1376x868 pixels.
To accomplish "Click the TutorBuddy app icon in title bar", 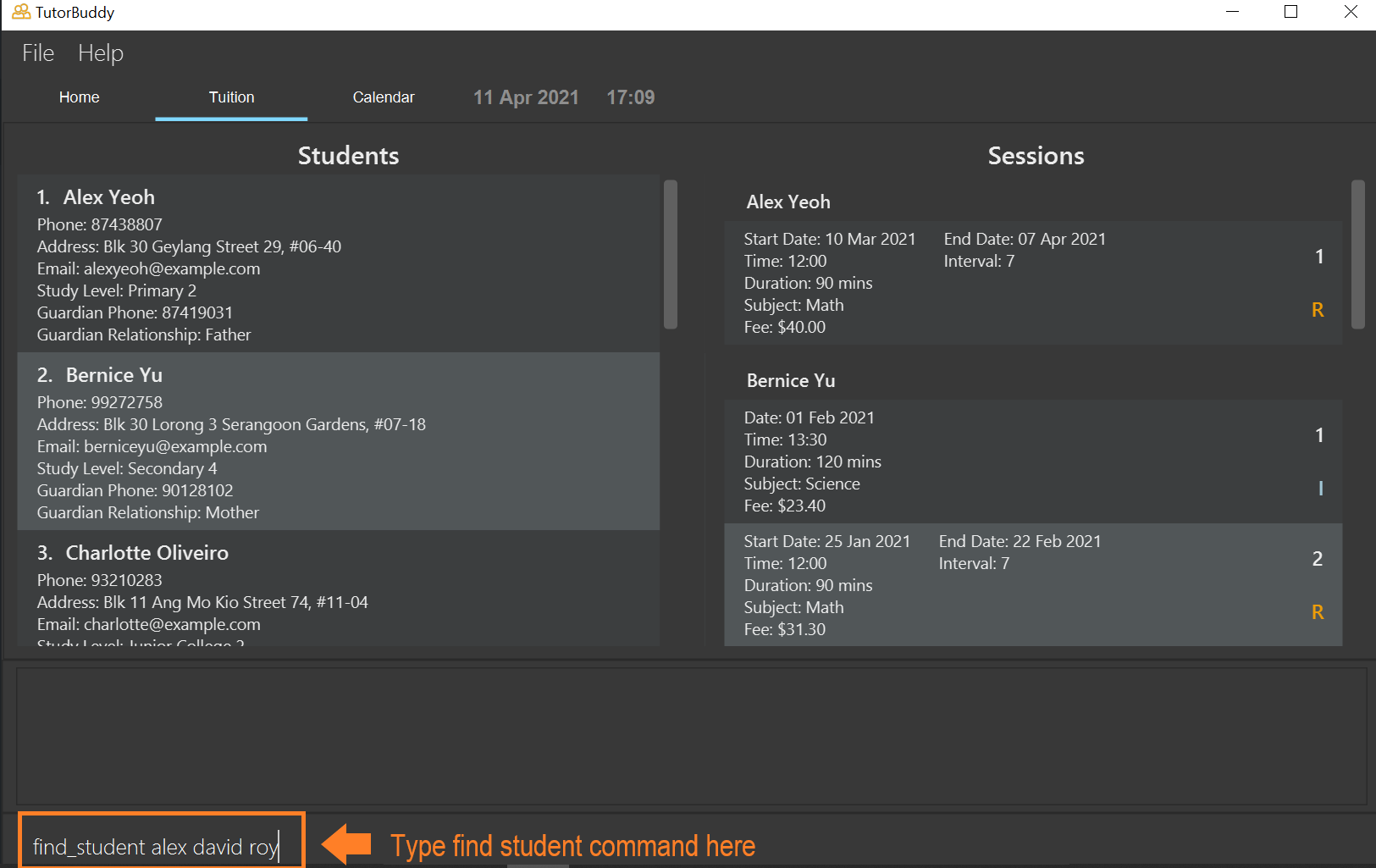I will click(21, 13).
